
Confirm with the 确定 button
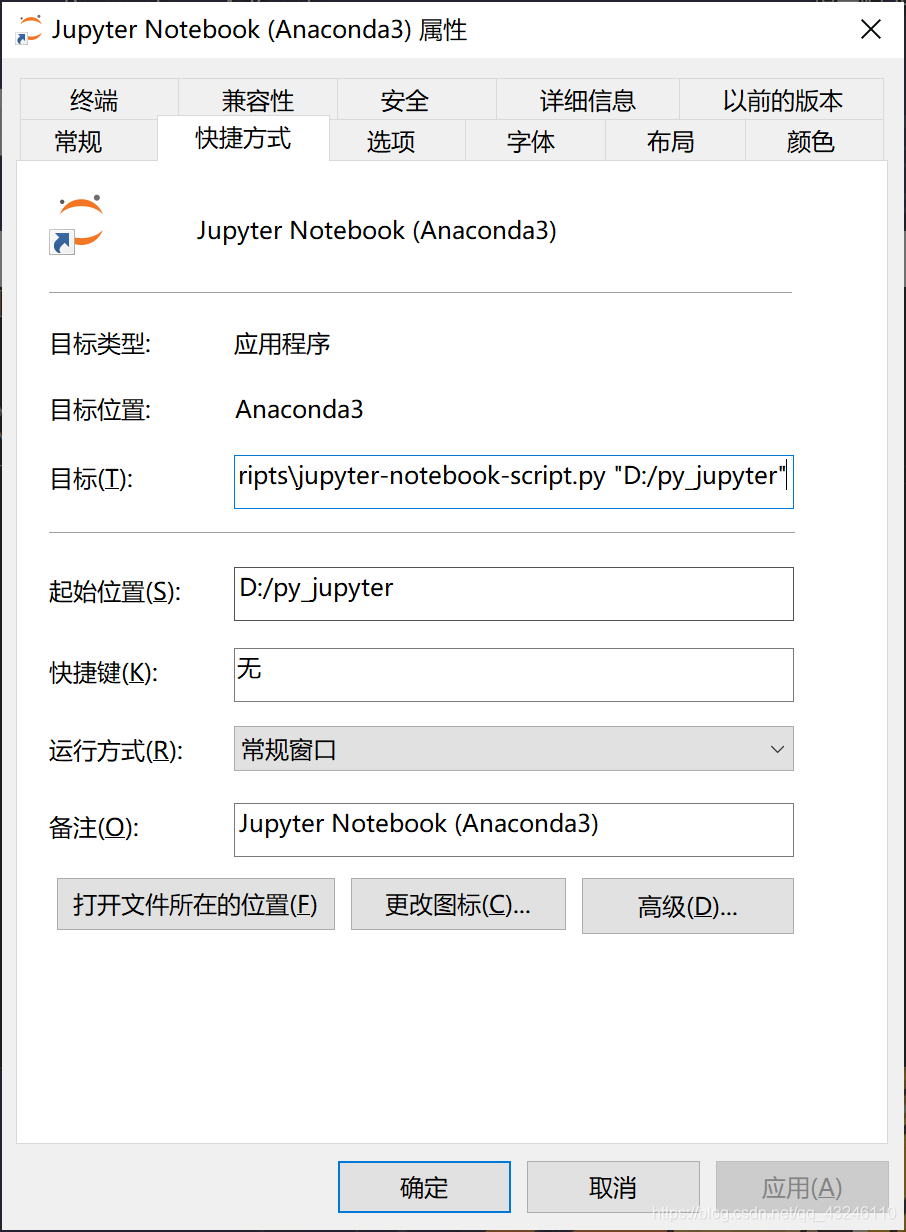click(x=424, y=1187)
